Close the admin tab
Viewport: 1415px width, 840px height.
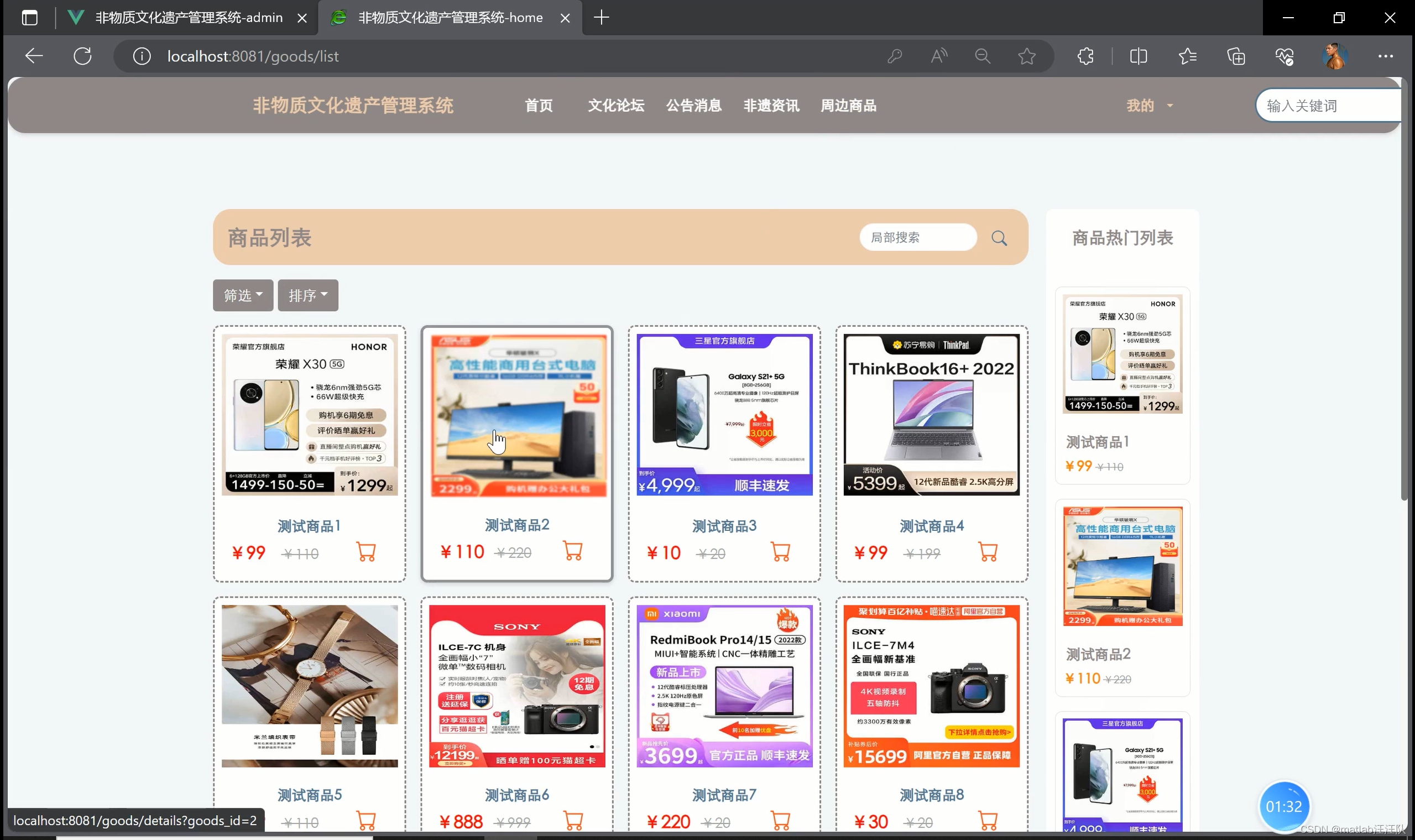302,18
